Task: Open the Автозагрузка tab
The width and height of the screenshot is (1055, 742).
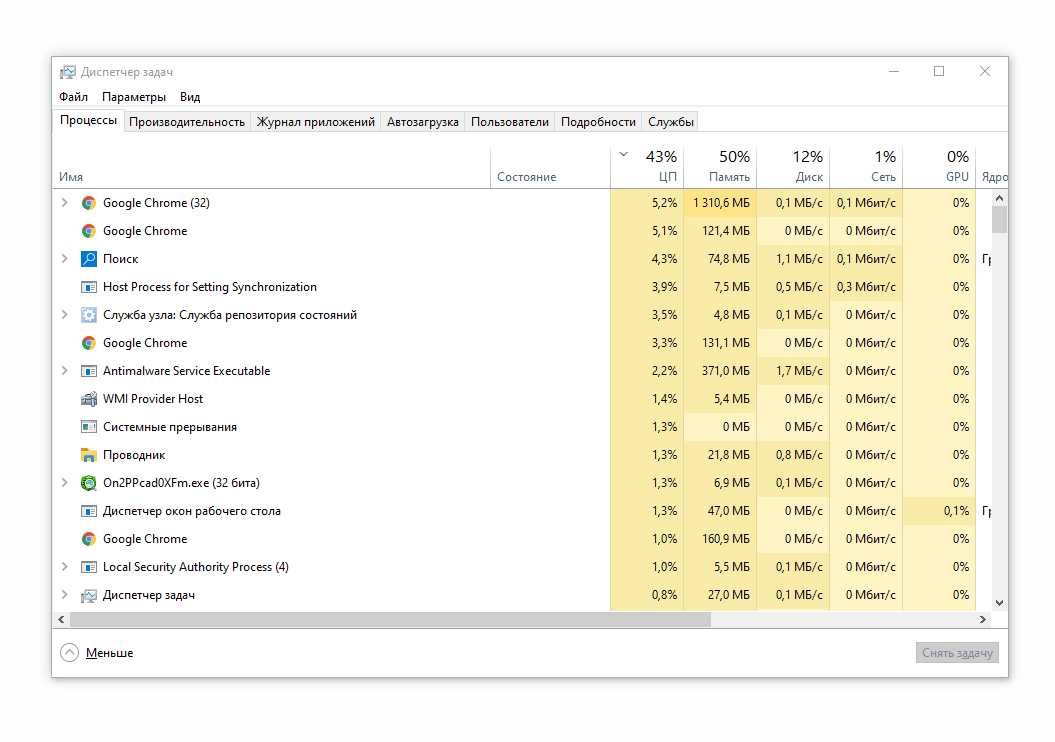Action: tap(422, 122)
